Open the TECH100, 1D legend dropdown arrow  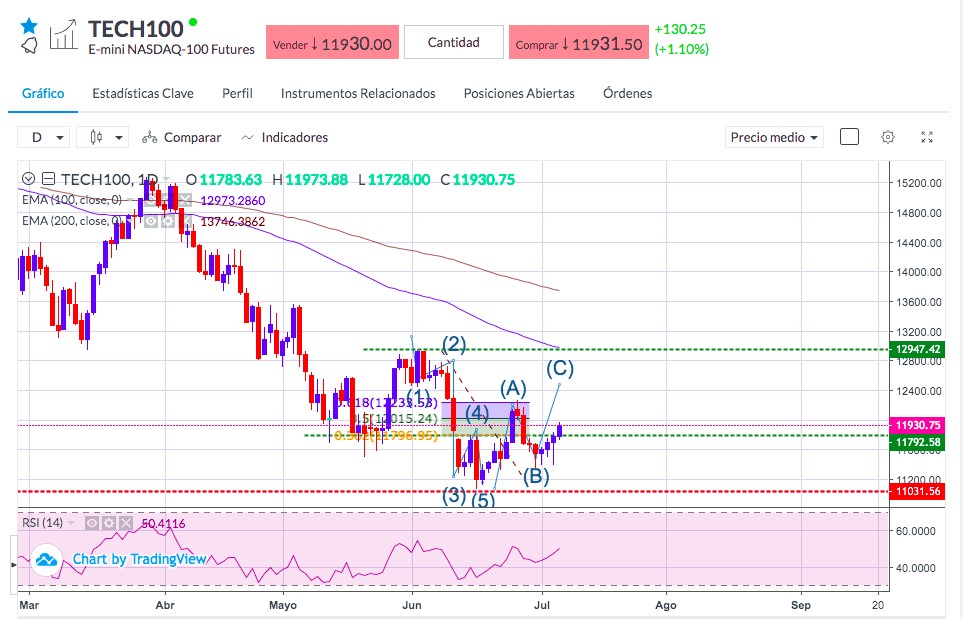pyautogui.click(x=166, y=180)
